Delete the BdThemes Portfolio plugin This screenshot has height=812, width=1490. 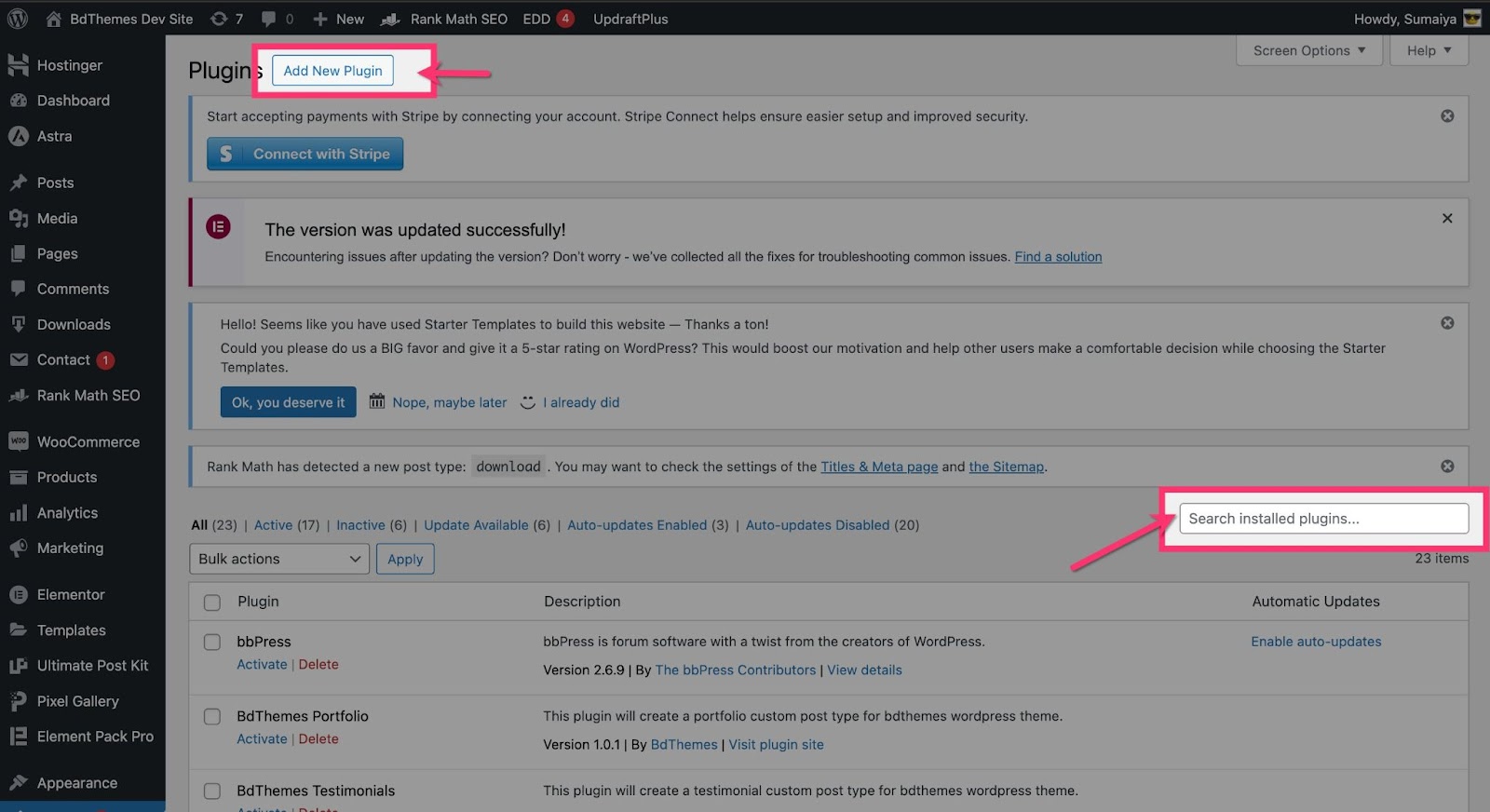tap(318, 738)
